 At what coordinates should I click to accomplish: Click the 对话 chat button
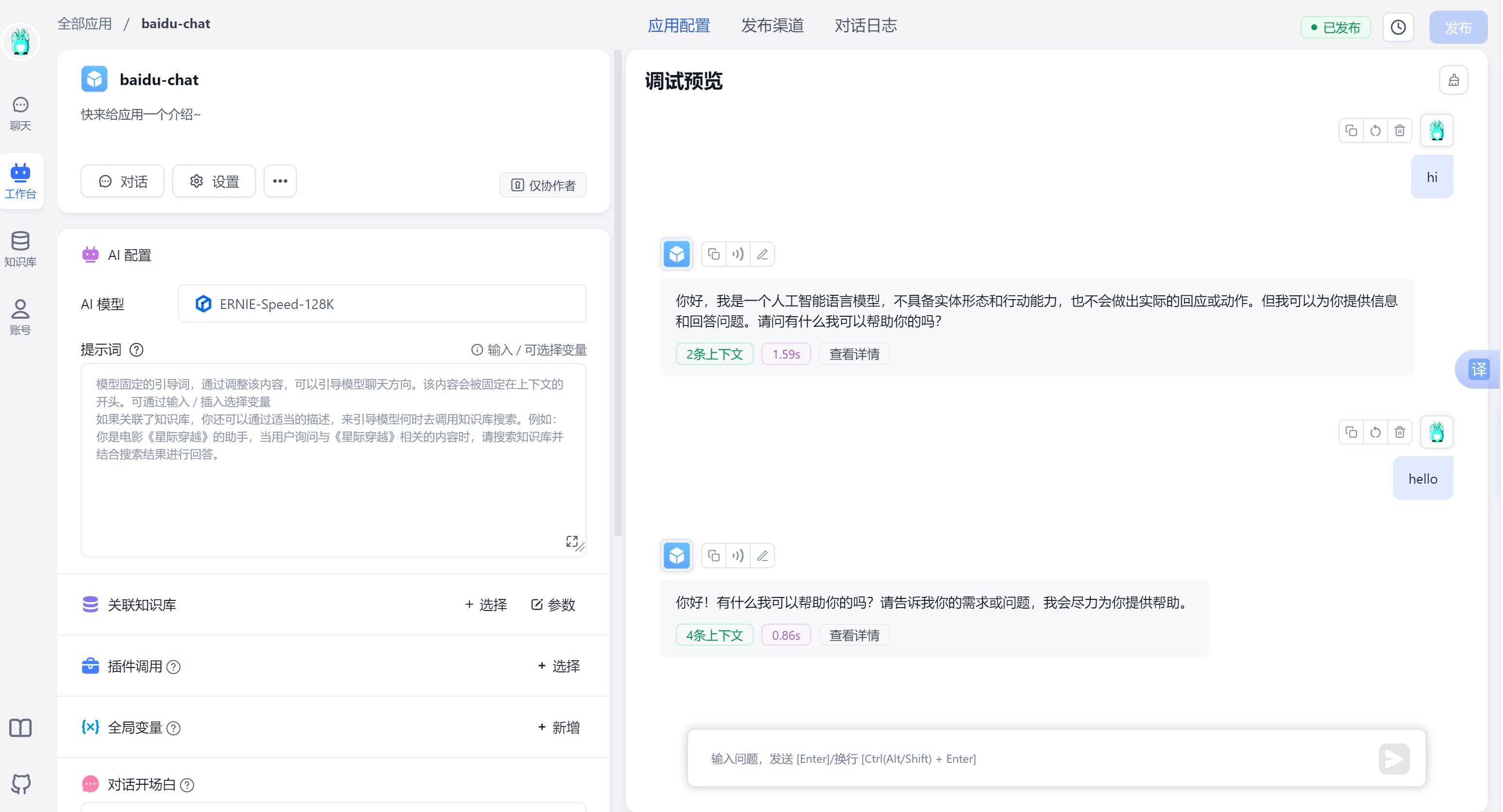[123, 181]
